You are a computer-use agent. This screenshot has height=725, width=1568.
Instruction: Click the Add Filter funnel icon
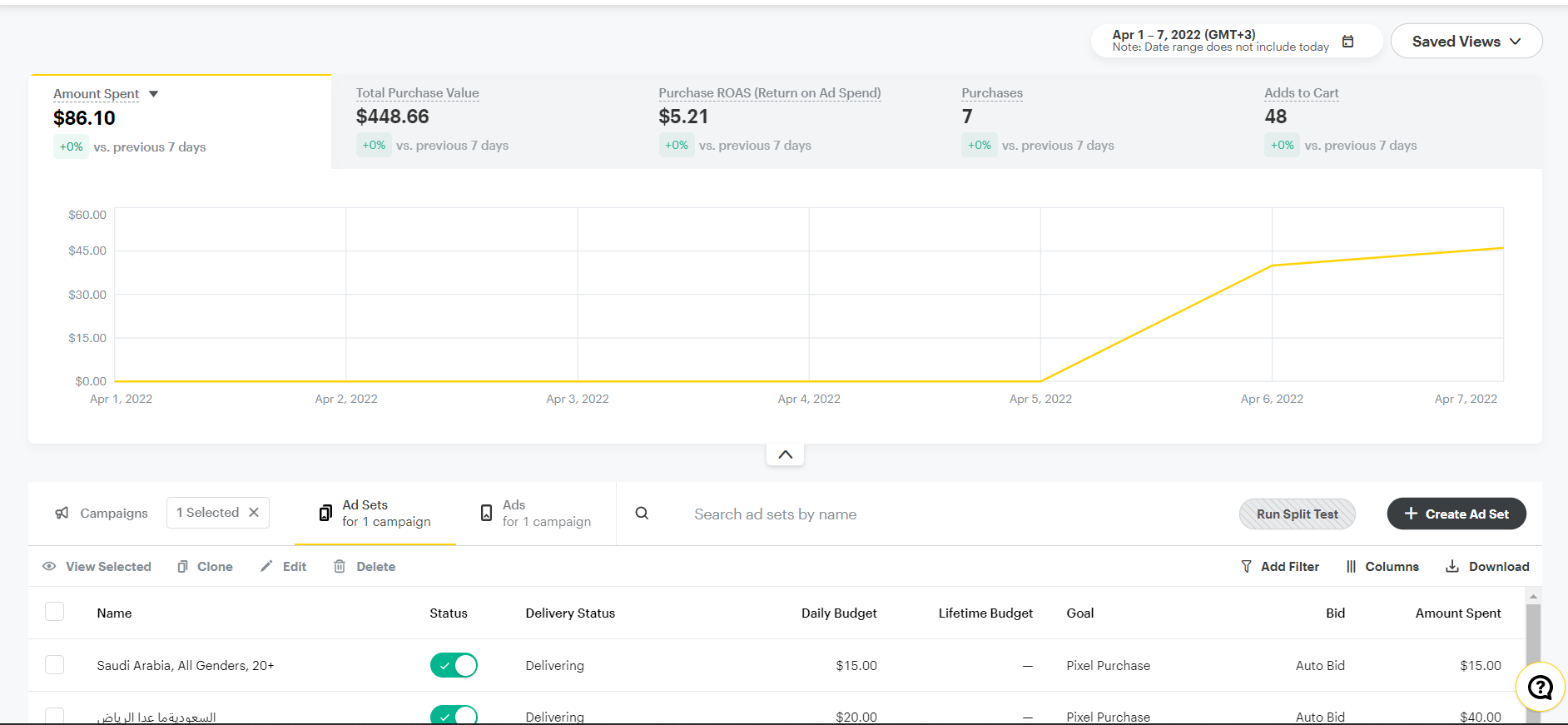point(1246,567)
